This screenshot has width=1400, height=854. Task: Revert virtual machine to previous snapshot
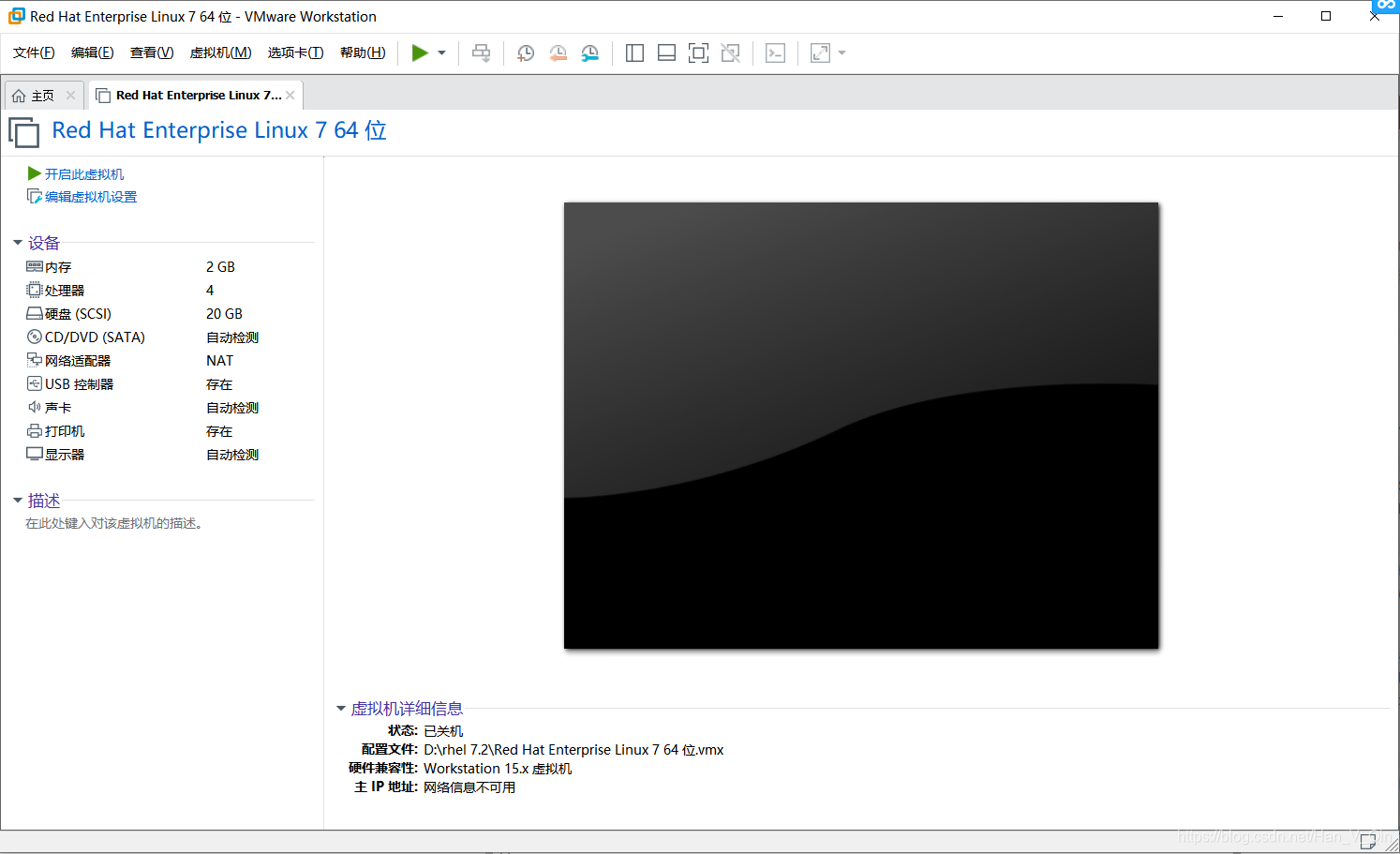coord(558,52)
